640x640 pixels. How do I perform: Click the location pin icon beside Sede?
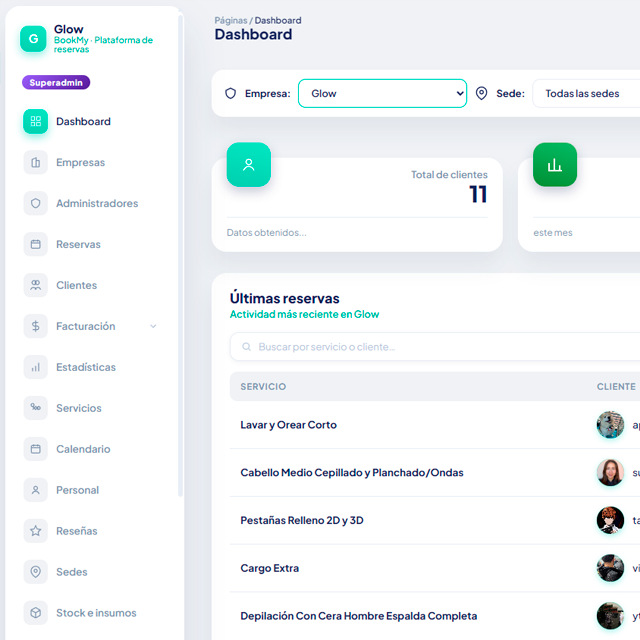point(482,93)
